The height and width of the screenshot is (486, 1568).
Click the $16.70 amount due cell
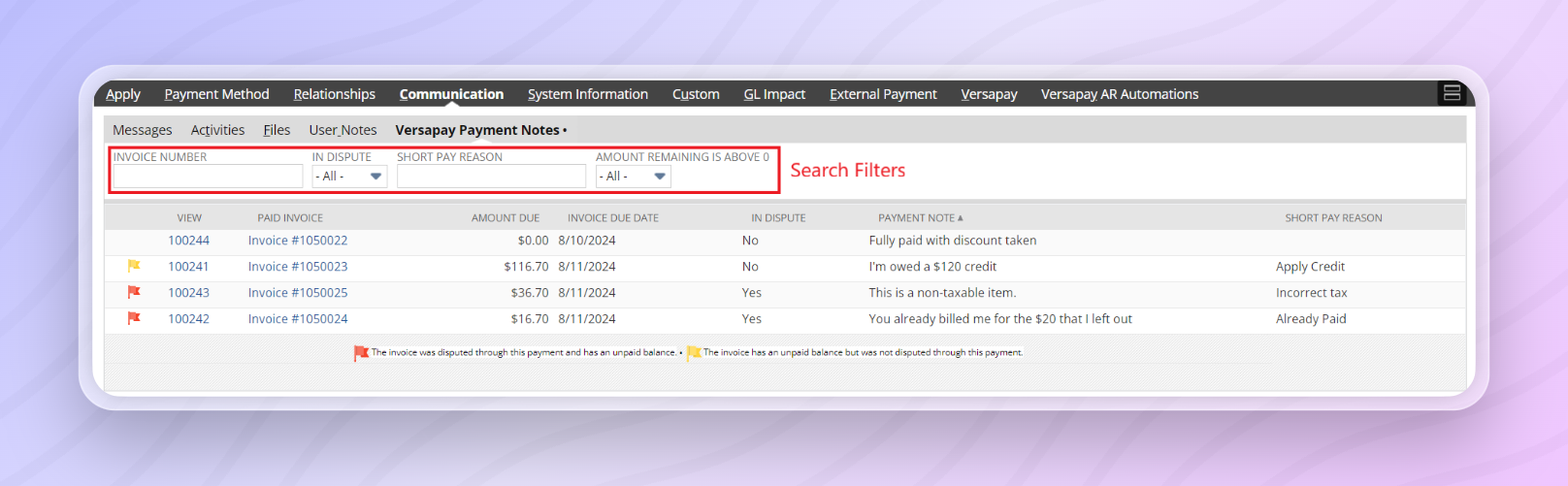click(x=530, y=318)
